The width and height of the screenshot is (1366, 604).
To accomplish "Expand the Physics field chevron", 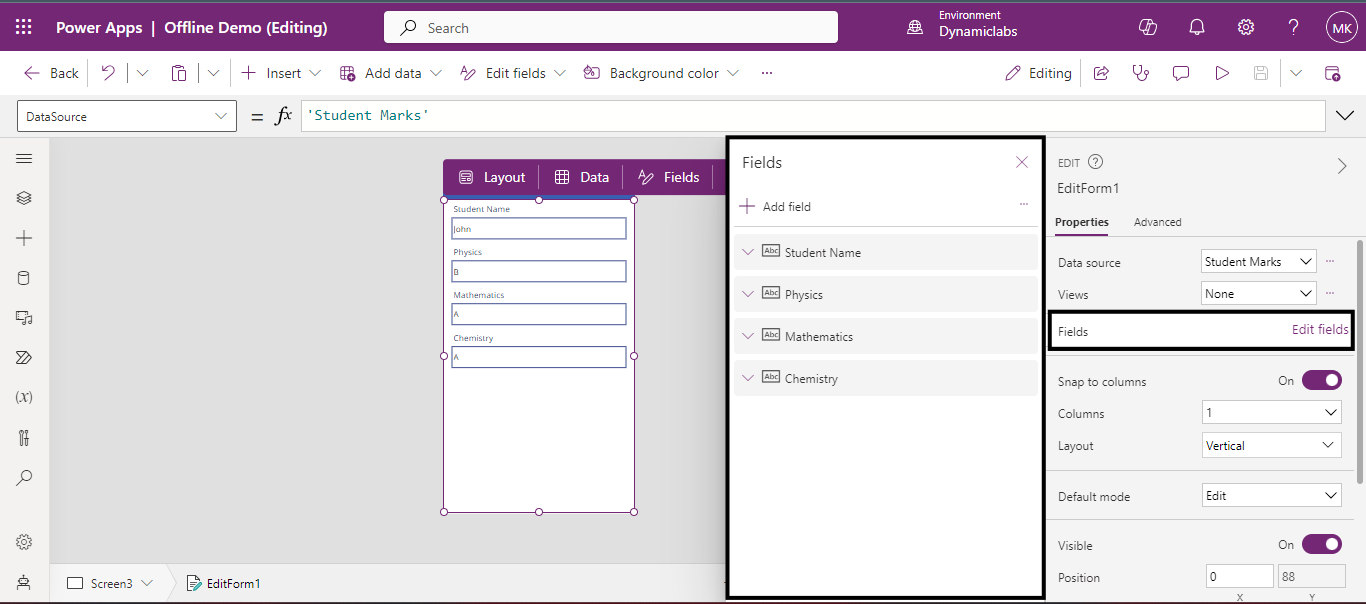I will 748,294.
